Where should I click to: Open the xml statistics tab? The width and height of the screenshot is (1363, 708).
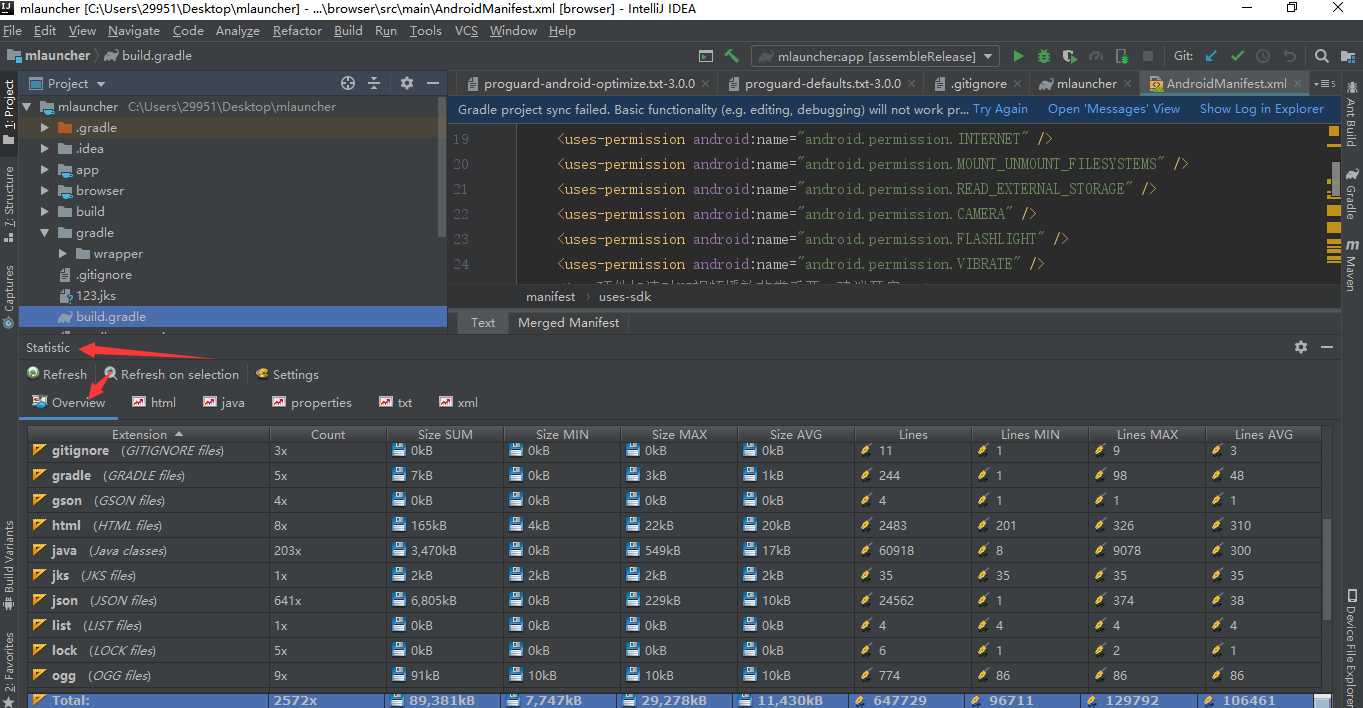tap(458, 402)
